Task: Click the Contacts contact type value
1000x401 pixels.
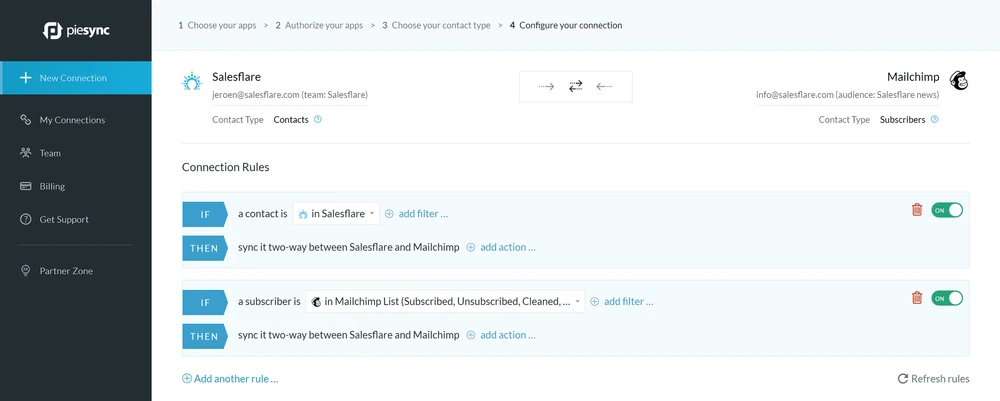Action: coord(291,119)
